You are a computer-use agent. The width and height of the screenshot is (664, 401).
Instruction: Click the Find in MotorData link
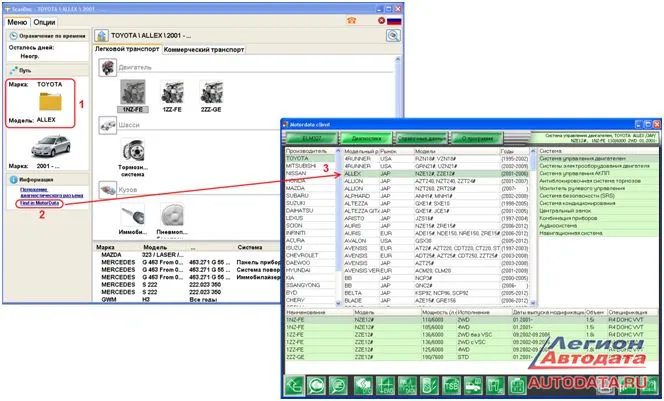(x=39, y=204)
